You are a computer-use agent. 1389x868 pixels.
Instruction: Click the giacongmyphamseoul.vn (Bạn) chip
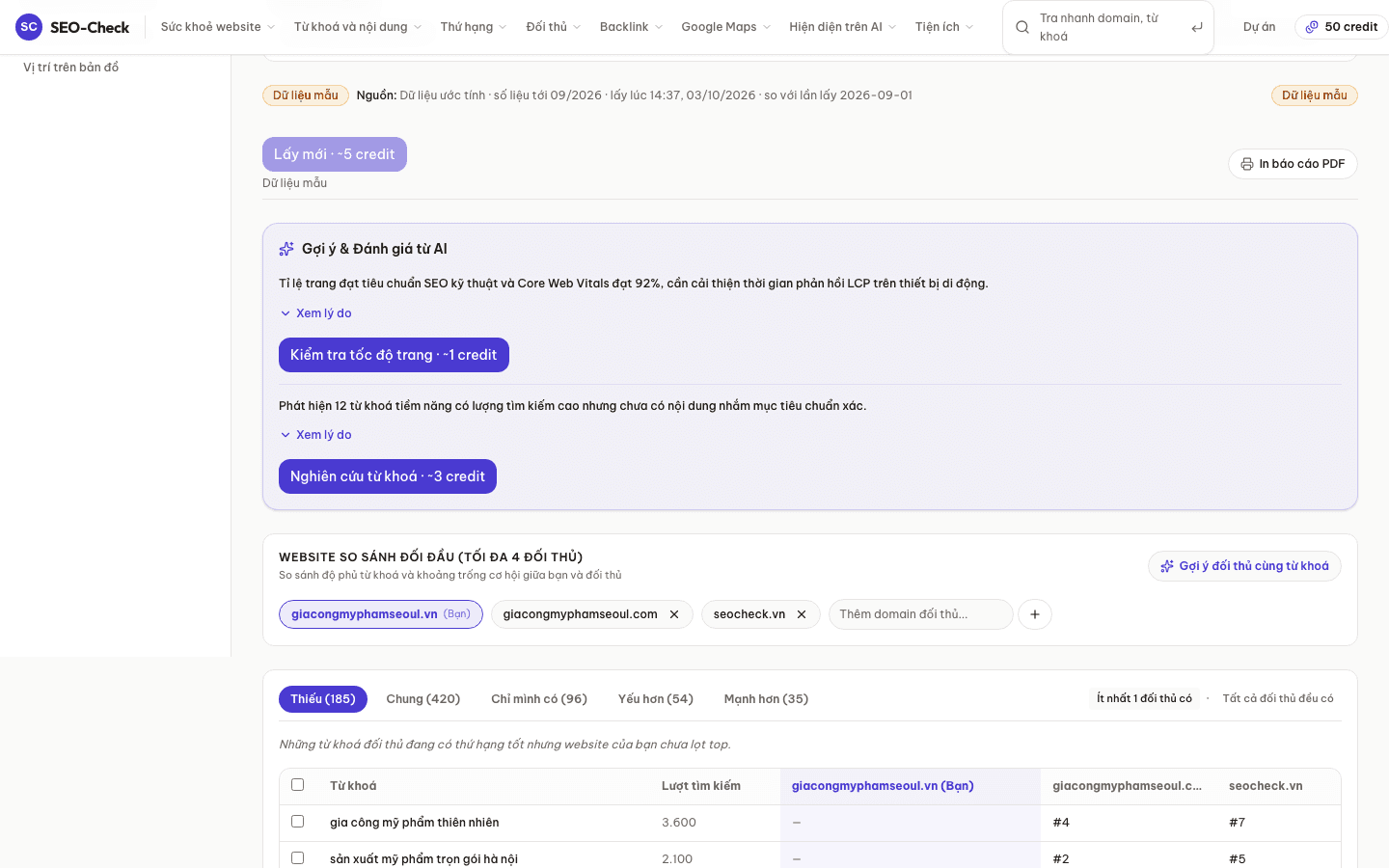click(x=381, y=614)
